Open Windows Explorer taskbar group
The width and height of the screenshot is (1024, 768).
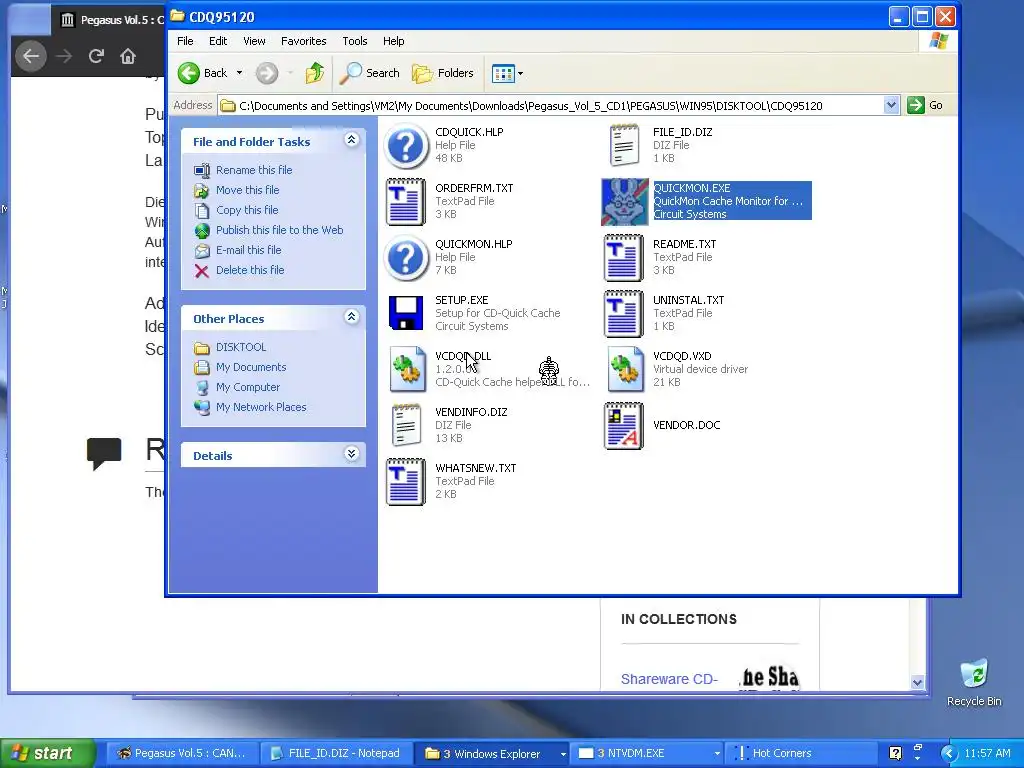(x=492, y=754)
